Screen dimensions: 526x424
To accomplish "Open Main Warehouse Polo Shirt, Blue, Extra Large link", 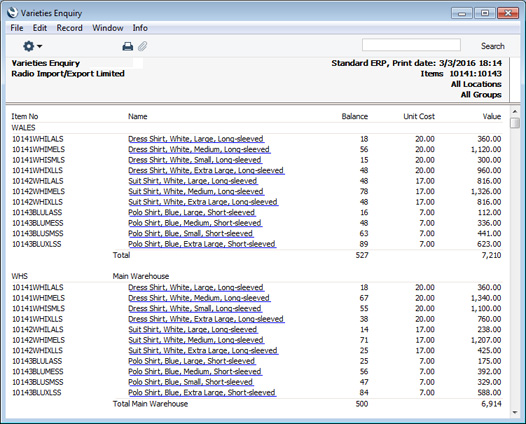I will click(202, 392).
